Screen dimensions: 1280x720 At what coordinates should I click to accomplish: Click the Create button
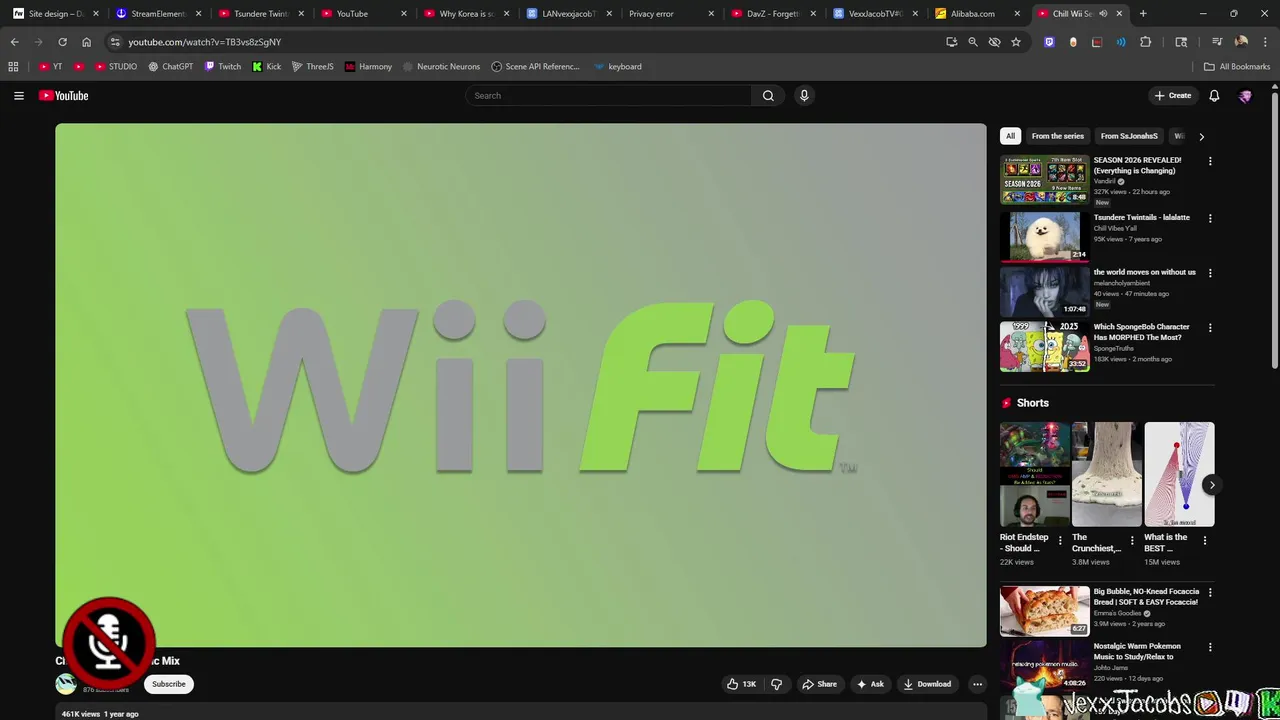(x=1172, y=96)
